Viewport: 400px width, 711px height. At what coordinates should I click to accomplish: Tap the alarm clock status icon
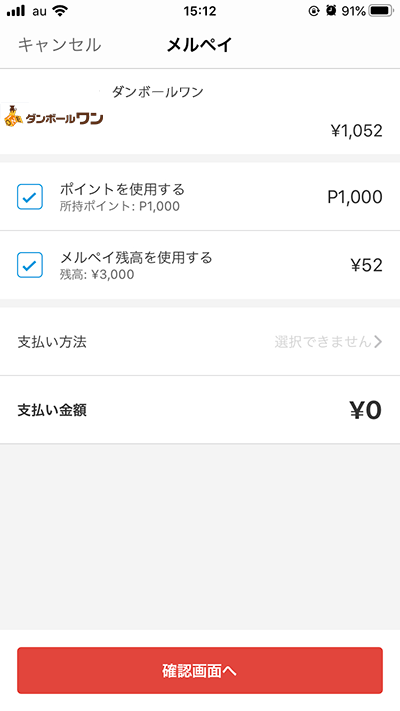(331, 10)
